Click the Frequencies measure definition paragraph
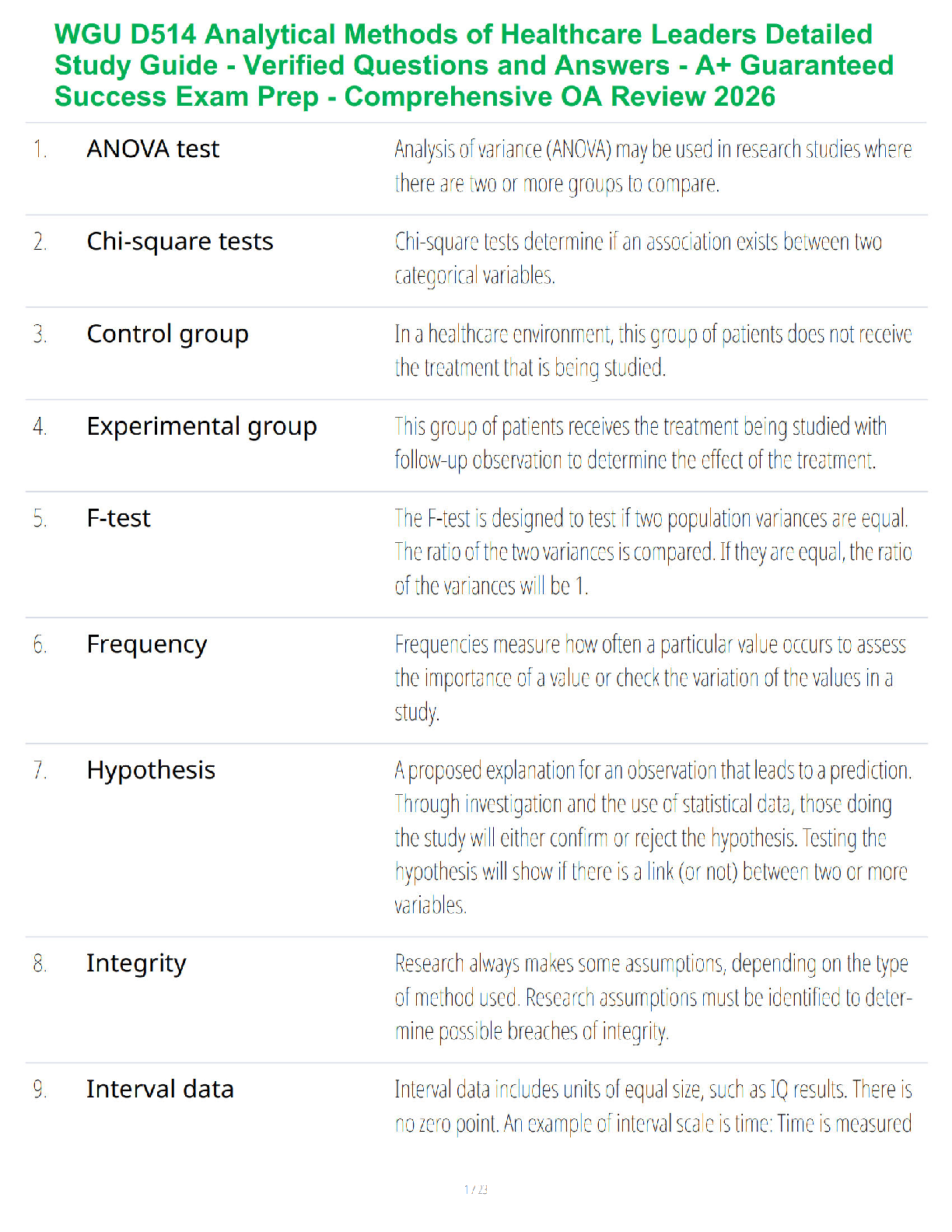This screenshot has height=1232, width=952. pyautogui.click(x=649, y=678)
